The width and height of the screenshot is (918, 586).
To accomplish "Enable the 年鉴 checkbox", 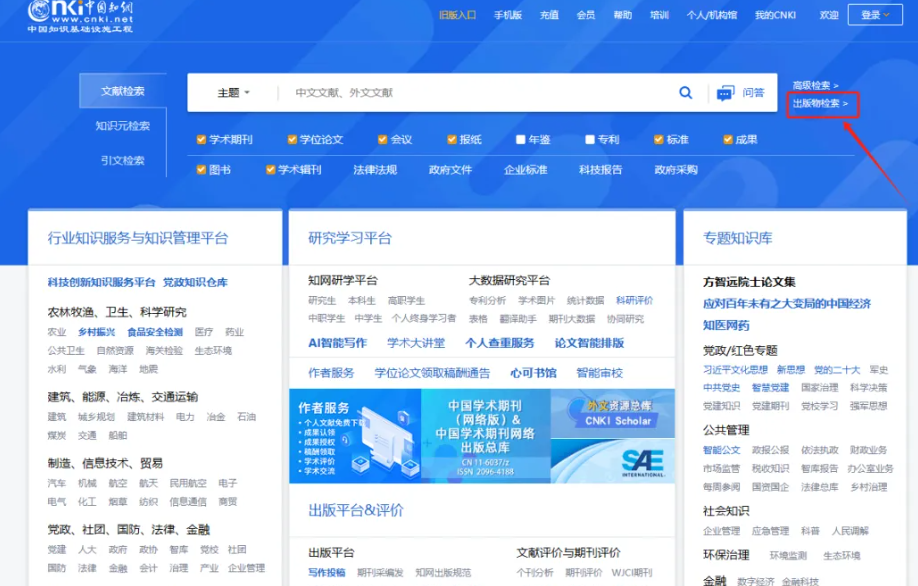I will click(x=520, y=139).
